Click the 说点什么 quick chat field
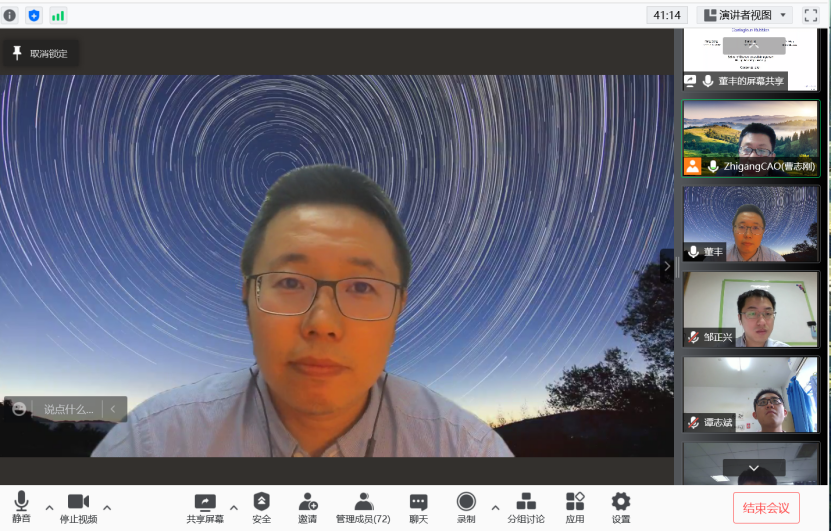Image resolution: width=831 pixels, height=531 pixels. [x=68, y=409]
